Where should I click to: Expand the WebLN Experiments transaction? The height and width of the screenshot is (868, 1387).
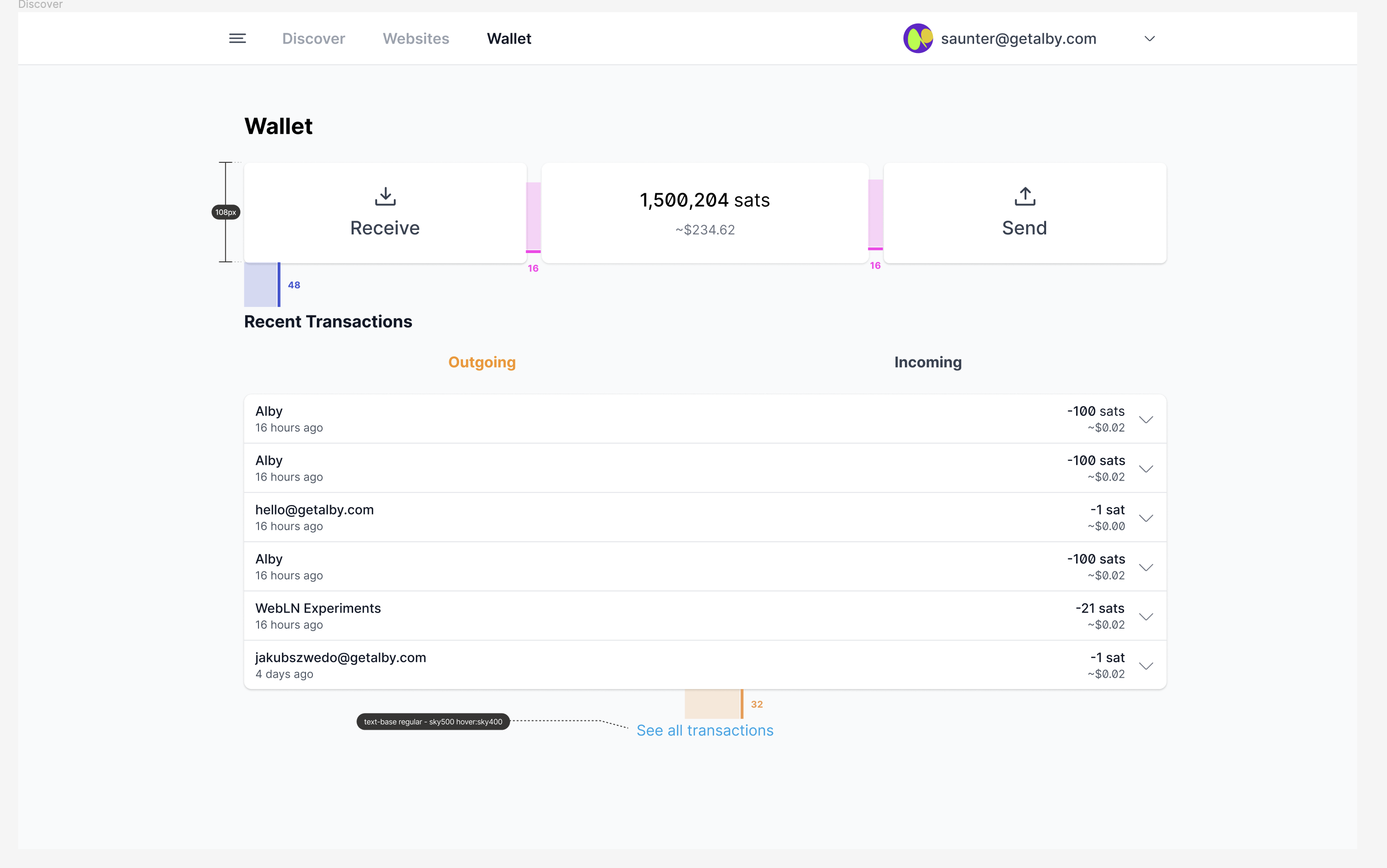(x=1147, y=616)
